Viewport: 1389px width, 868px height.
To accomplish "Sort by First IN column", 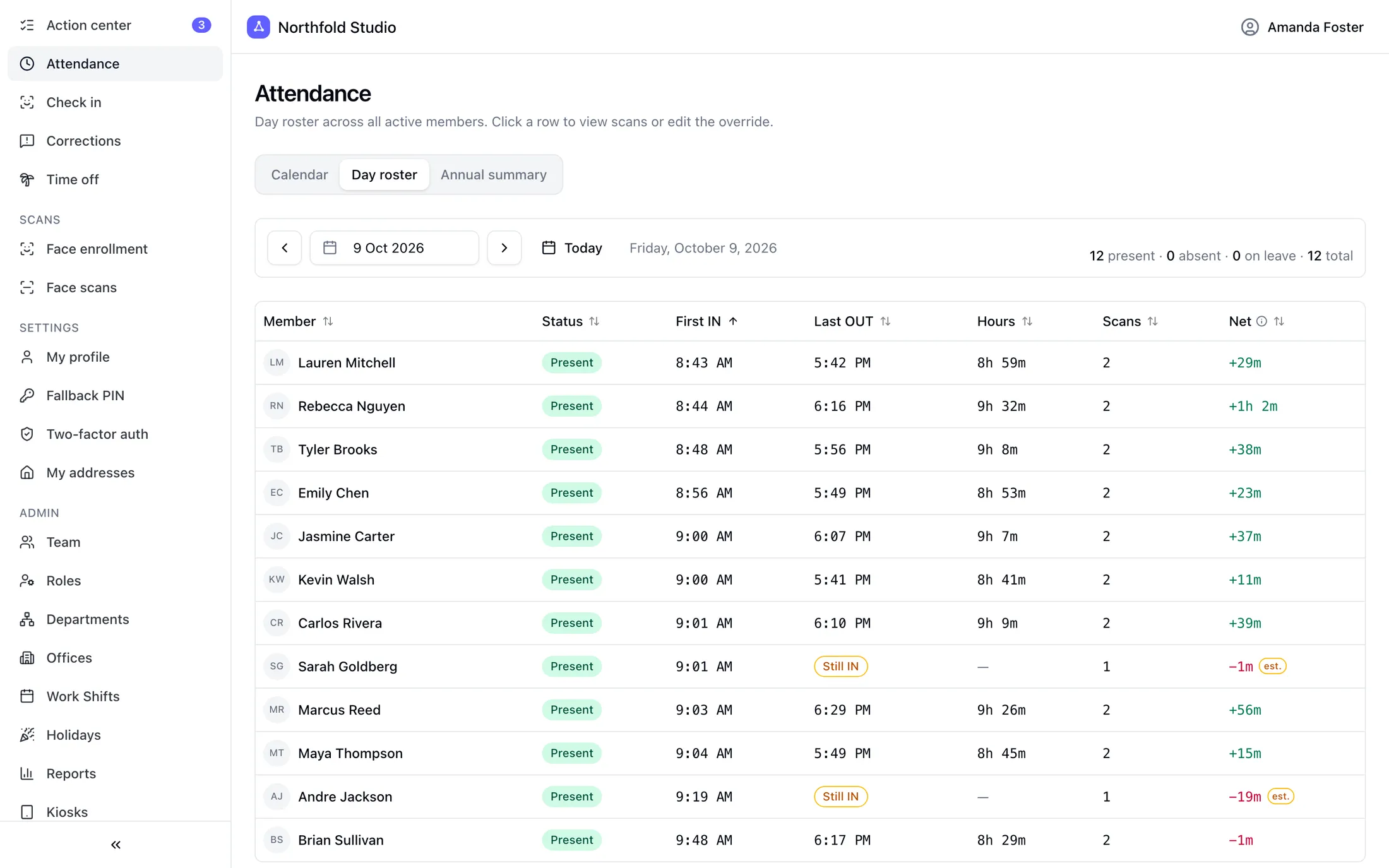I will click(x=706, y=321).
